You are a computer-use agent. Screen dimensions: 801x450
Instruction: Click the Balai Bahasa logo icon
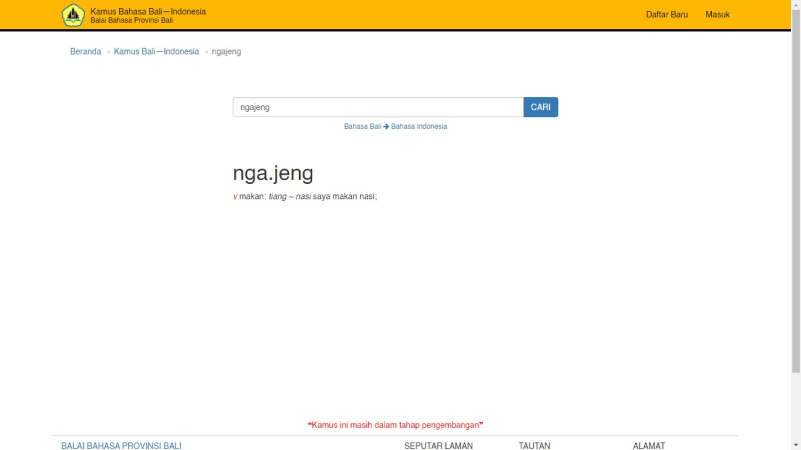tap(73, 15)
